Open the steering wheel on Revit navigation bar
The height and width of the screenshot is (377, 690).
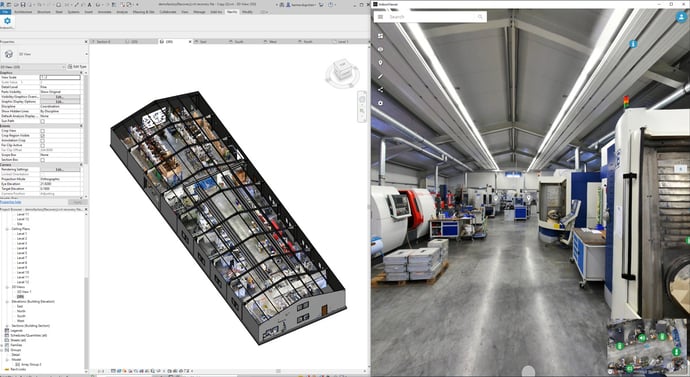point(362,100)
